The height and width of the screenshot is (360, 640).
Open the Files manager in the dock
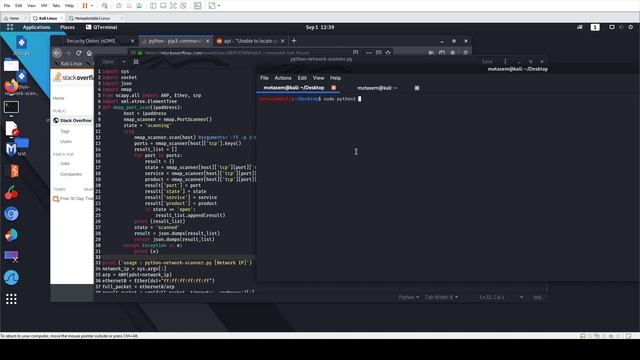[11, 64]
